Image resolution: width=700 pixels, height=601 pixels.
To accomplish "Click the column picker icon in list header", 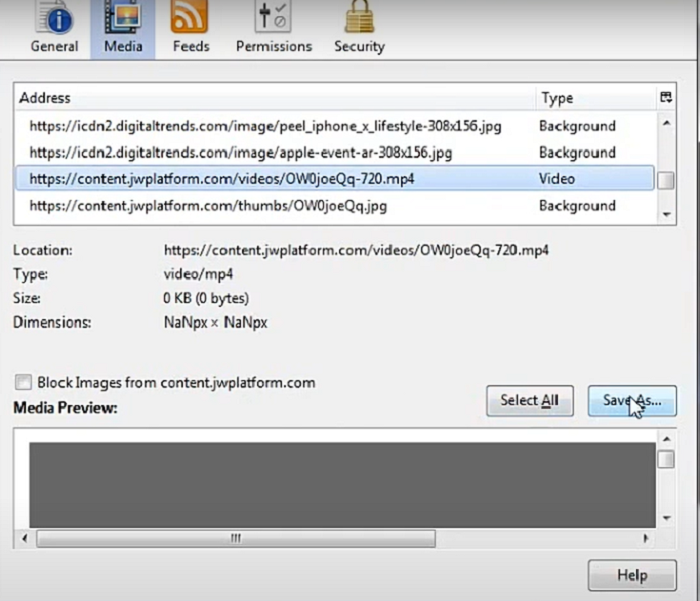I will click(666, 97).
